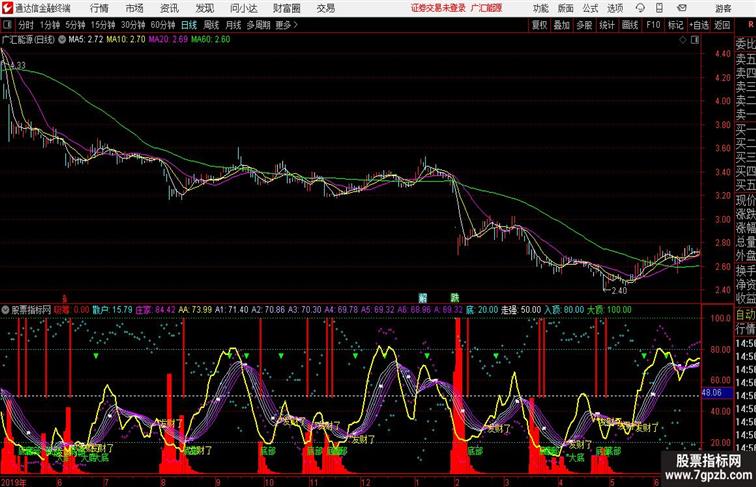Click the MA60: 2.60 label
756x487 pixels.
tap(211, 40)
